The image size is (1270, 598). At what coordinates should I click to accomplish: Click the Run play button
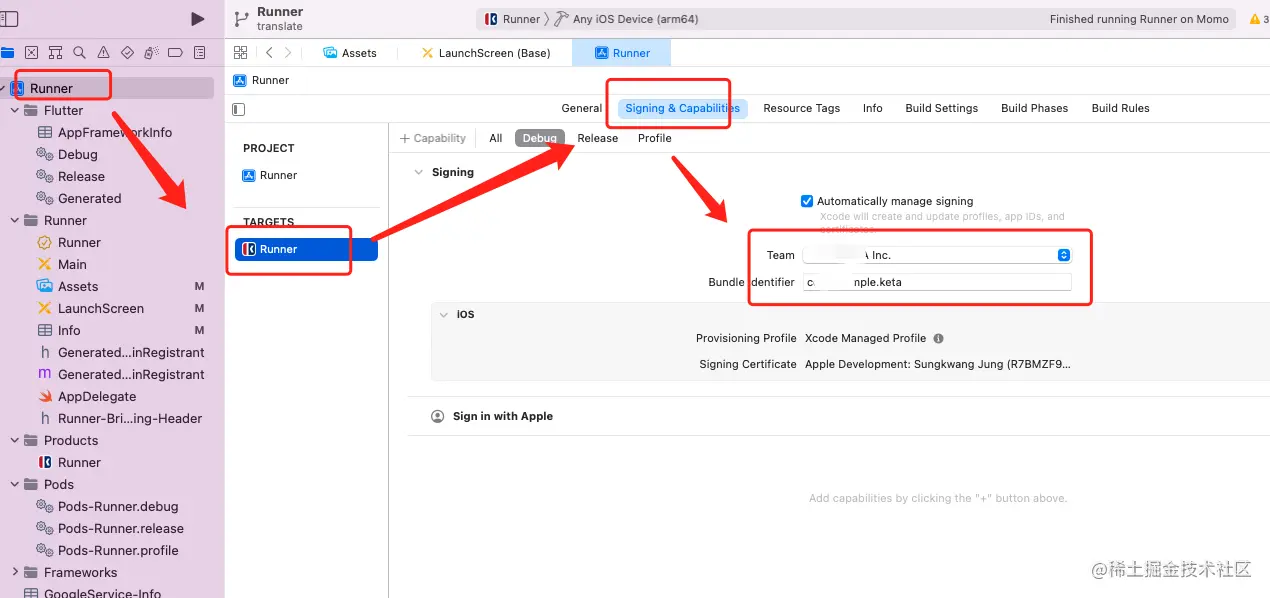pos(197,19)
